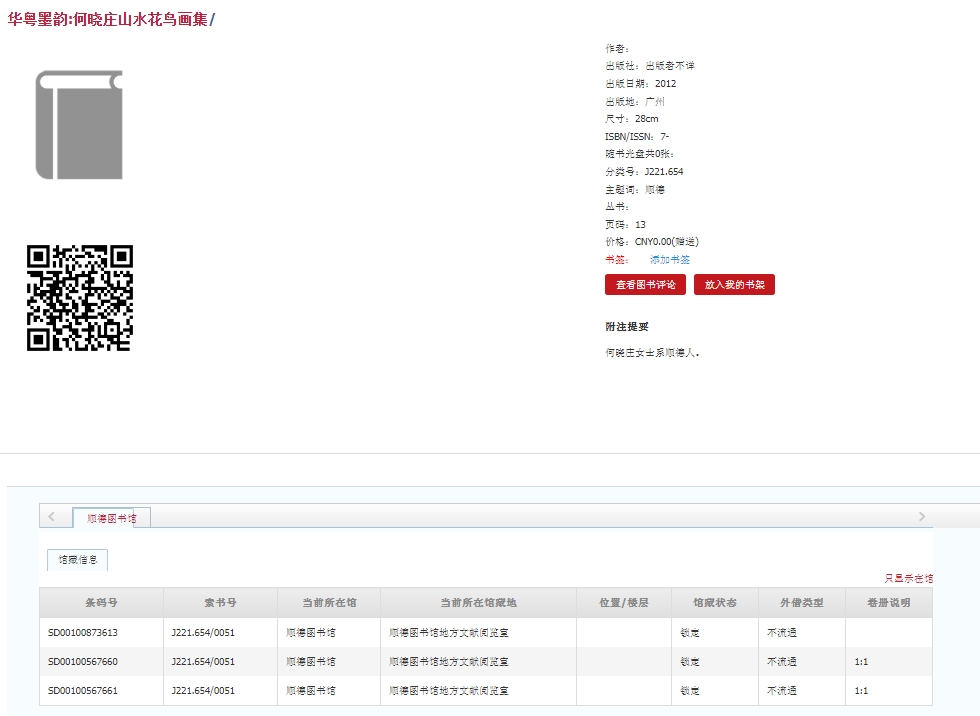Viewport: 980px width, 716px height.
Task: Select barcode SD00100567660
Action: [x=82, y=662]
